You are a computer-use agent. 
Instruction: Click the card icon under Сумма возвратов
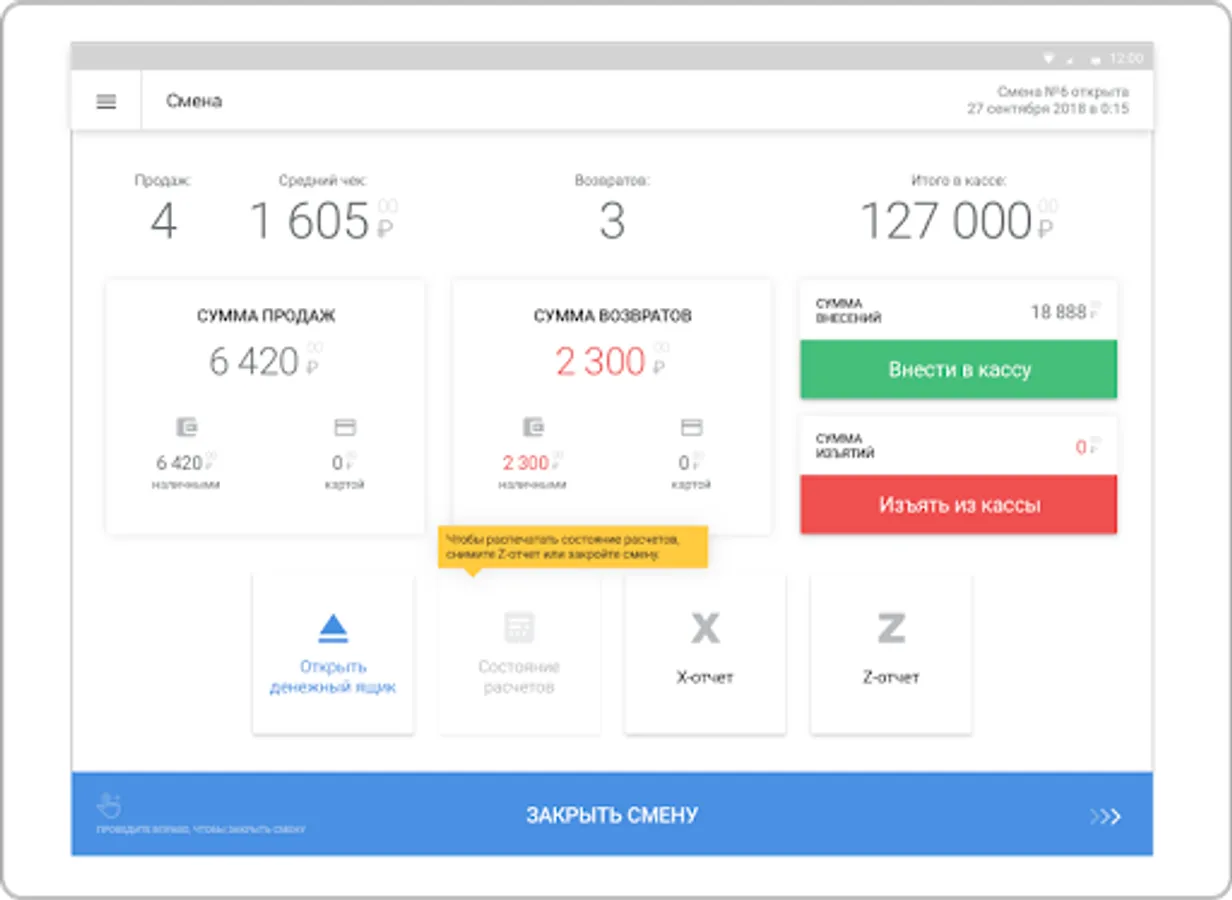tap(691, 428)
